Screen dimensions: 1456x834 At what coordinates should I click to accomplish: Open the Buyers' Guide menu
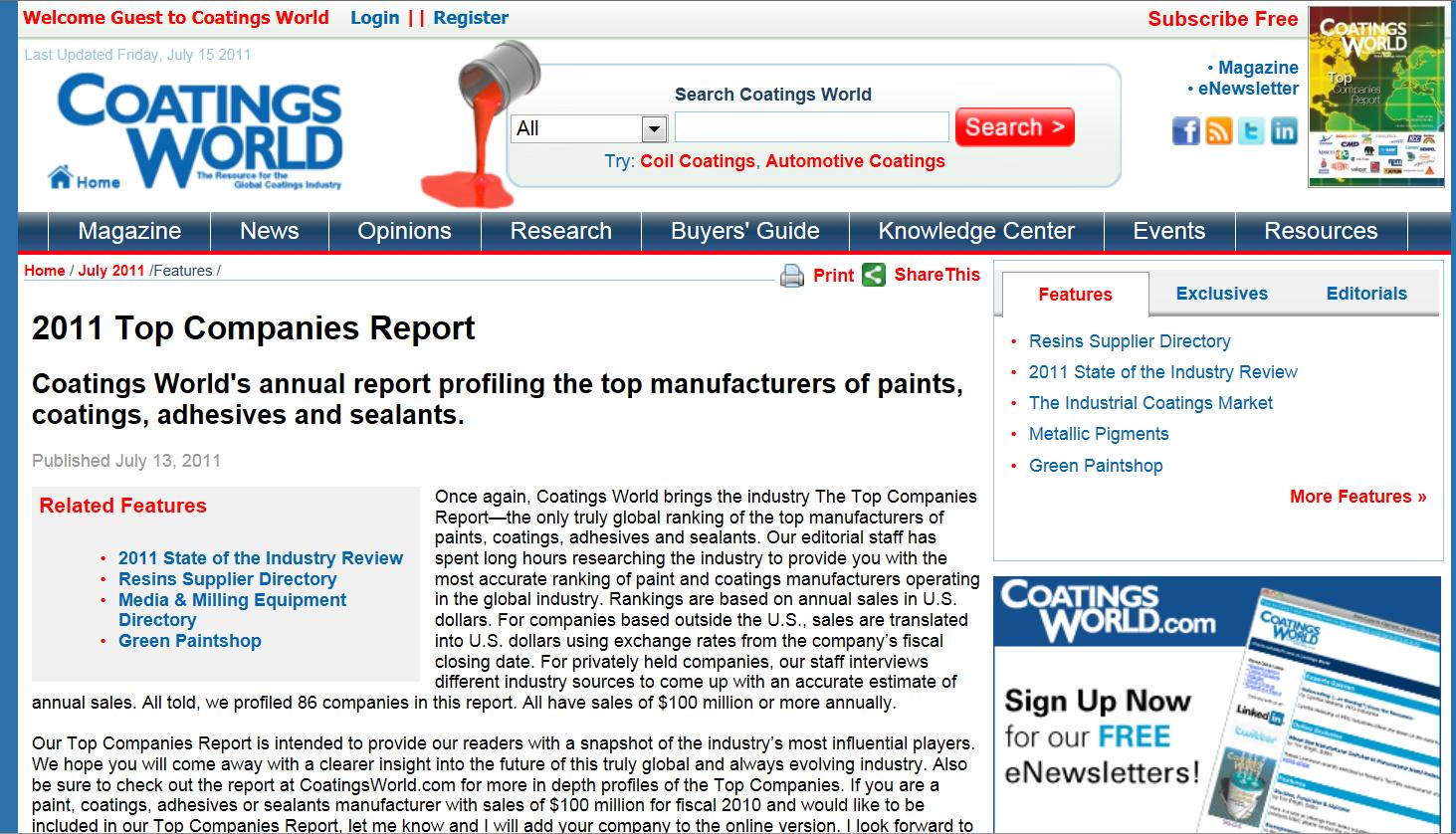pyautogui.click(x=744, y=231)
